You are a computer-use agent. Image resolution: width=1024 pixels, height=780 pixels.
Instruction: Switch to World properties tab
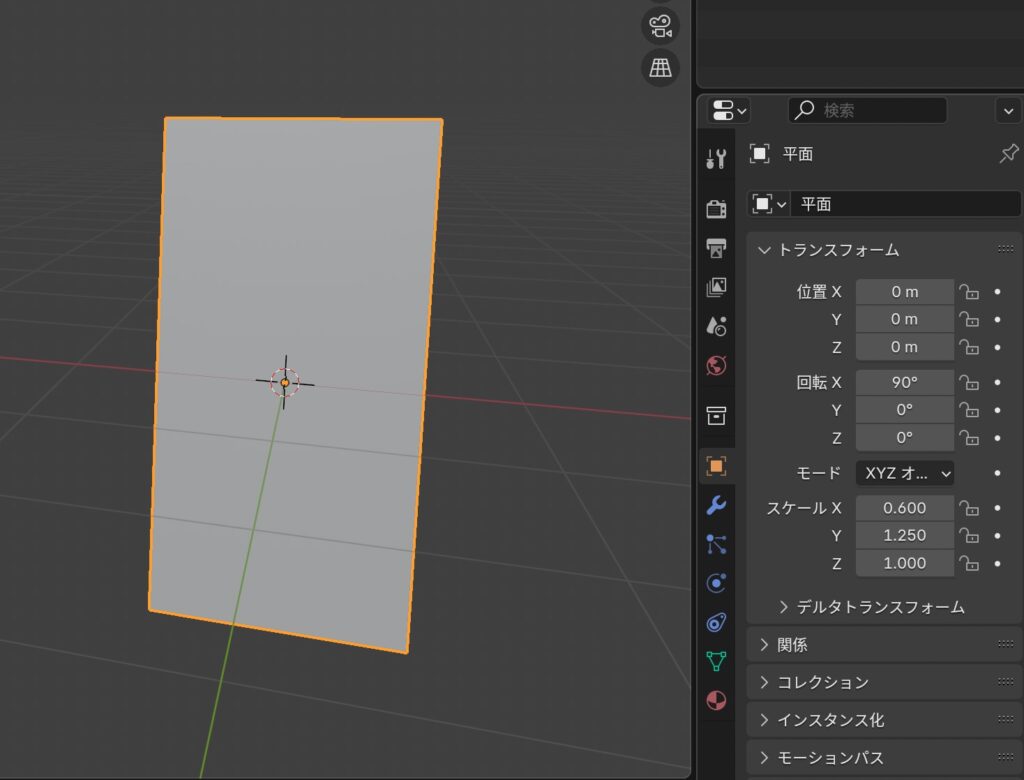pyautogui.click(x=716, y=365)
